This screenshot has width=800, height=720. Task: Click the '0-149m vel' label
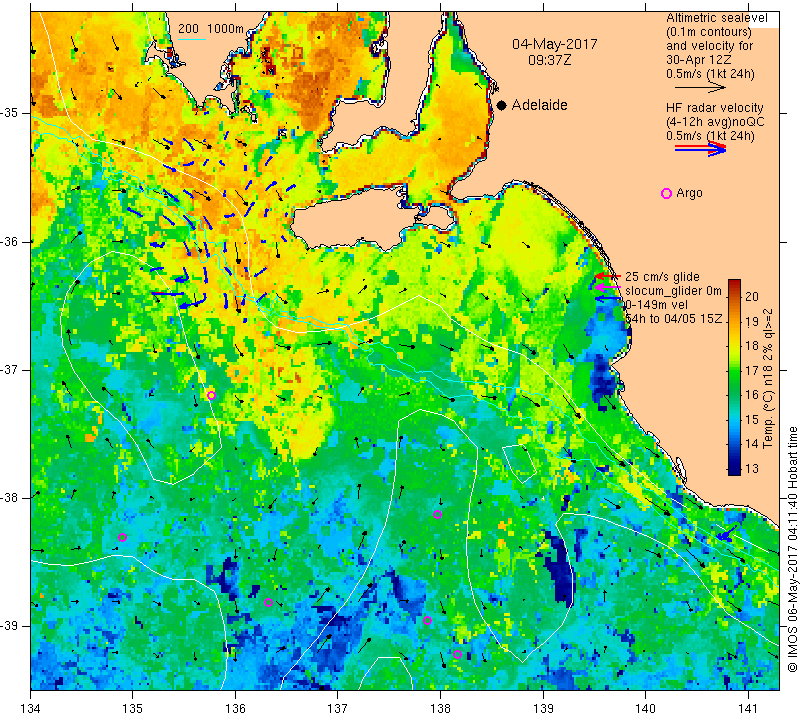click(656, 305)
